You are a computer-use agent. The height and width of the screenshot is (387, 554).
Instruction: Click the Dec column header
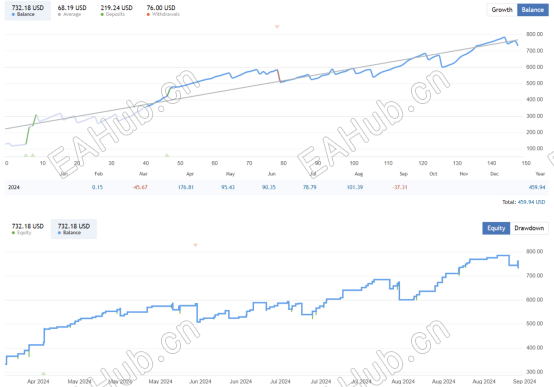[x=494, y=174]
